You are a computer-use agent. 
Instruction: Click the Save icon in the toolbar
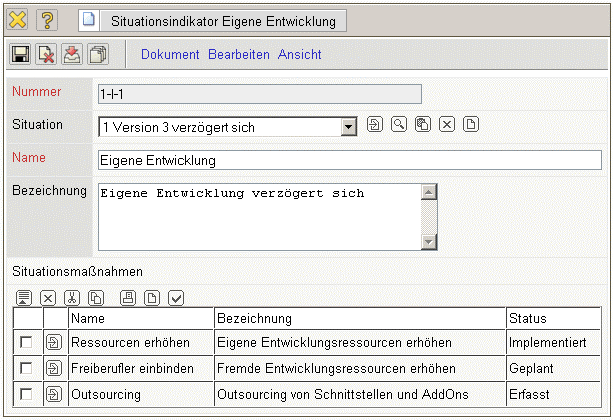click(x=21, y=54)
